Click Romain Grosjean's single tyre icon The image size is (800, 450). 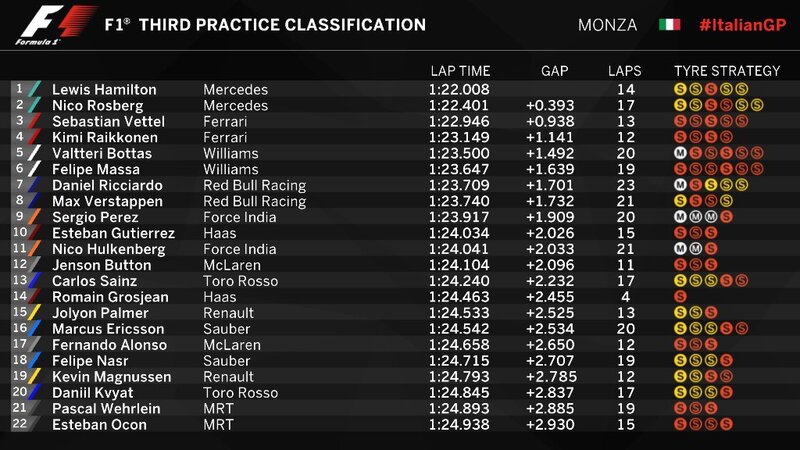pyautogui.click(x=680, y=297)
